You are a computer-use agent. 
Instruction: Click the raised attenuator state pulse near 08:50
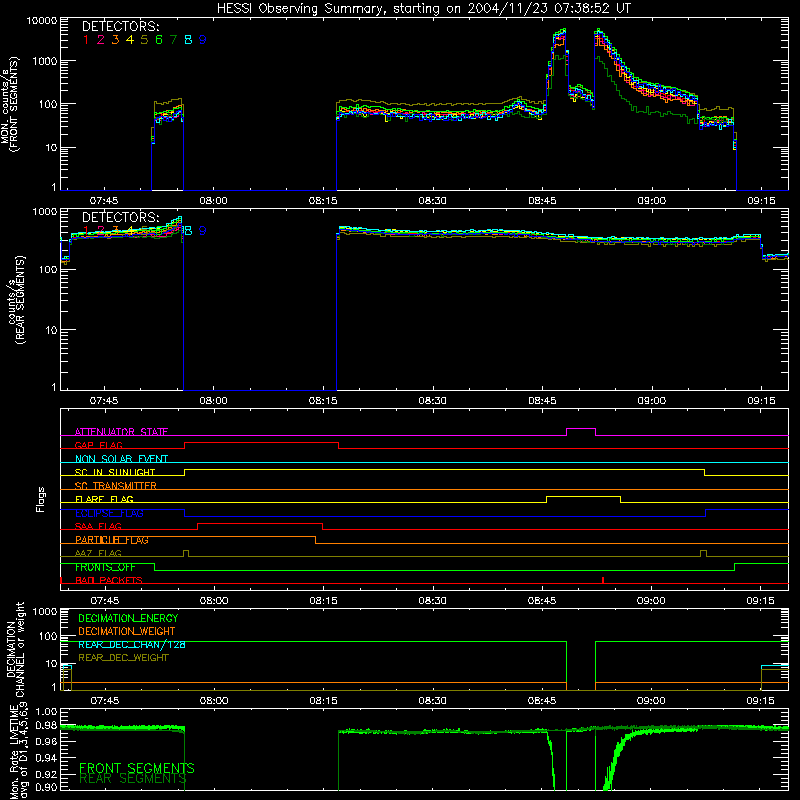(x=581, y=429)
